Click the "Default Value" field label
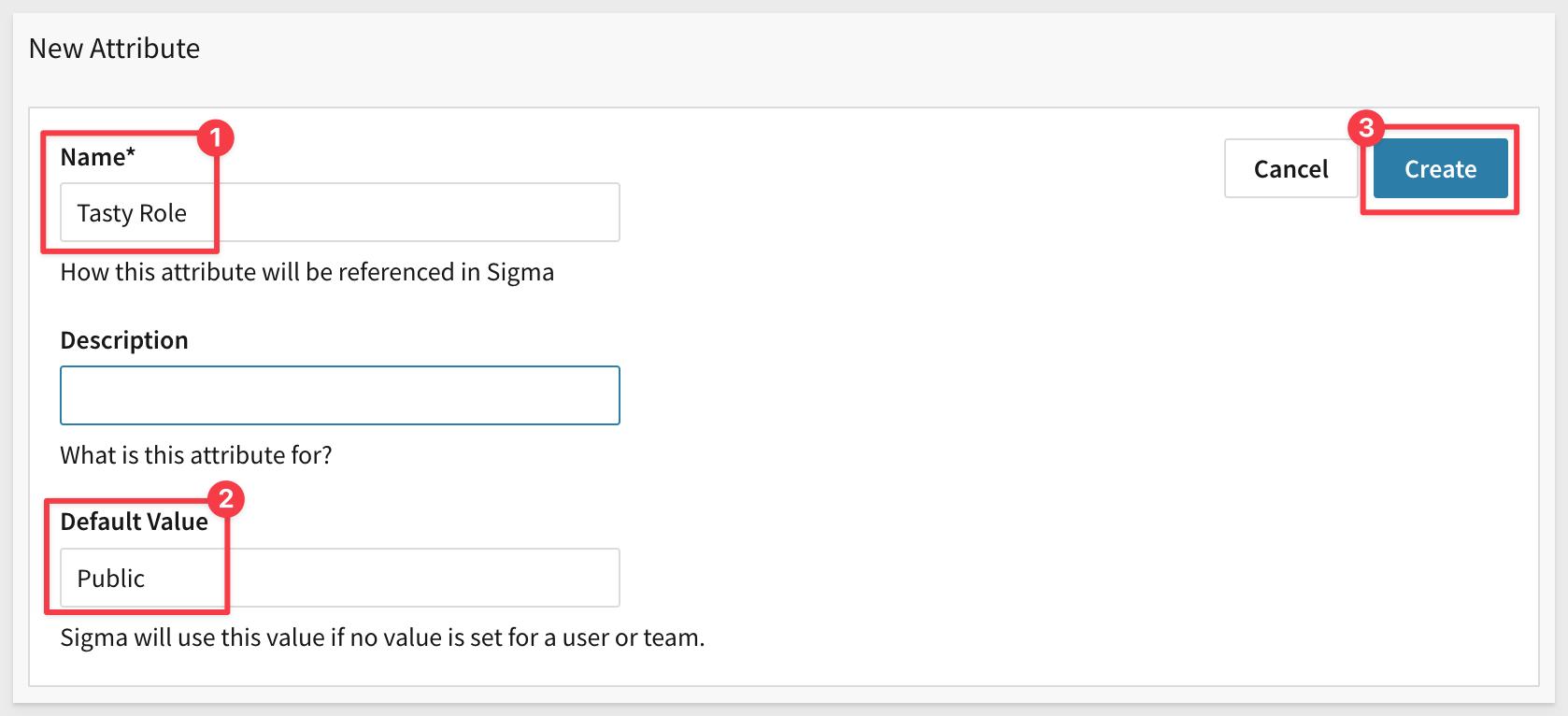Viewport: 1568px width, 716px height. (x=134, y=522)
